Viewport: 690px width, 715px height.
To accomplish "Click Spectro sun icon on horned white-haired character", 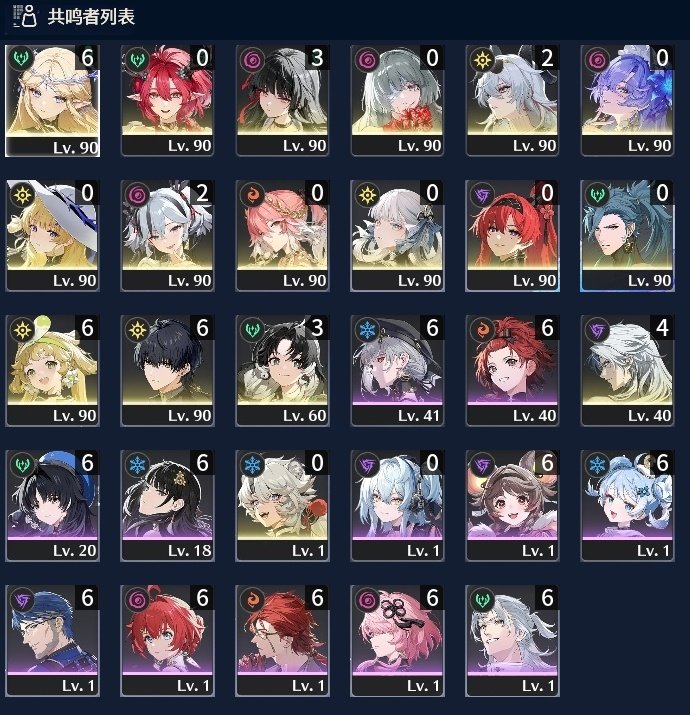I will [x=482, y=60].
